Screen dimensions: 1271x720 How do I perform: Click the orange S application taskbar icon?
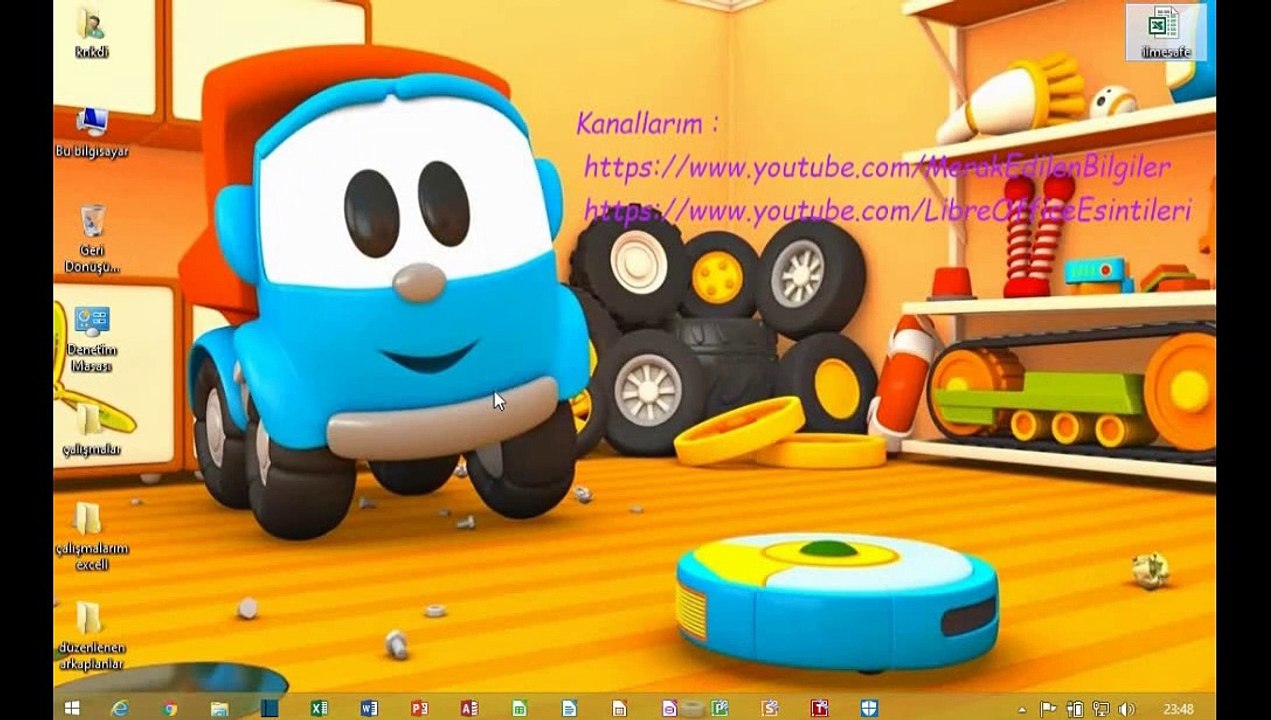point(770,708)
